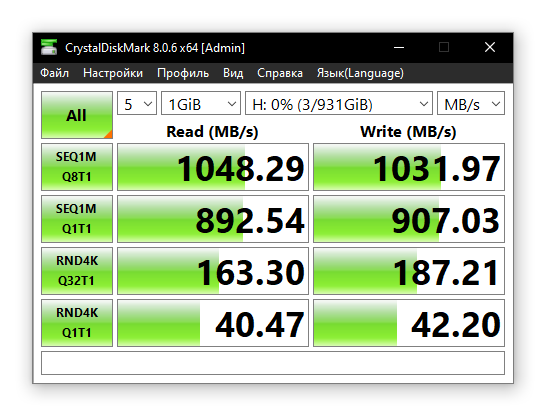
Task: Click the Read (MB/s) column header
Action: 212,132
